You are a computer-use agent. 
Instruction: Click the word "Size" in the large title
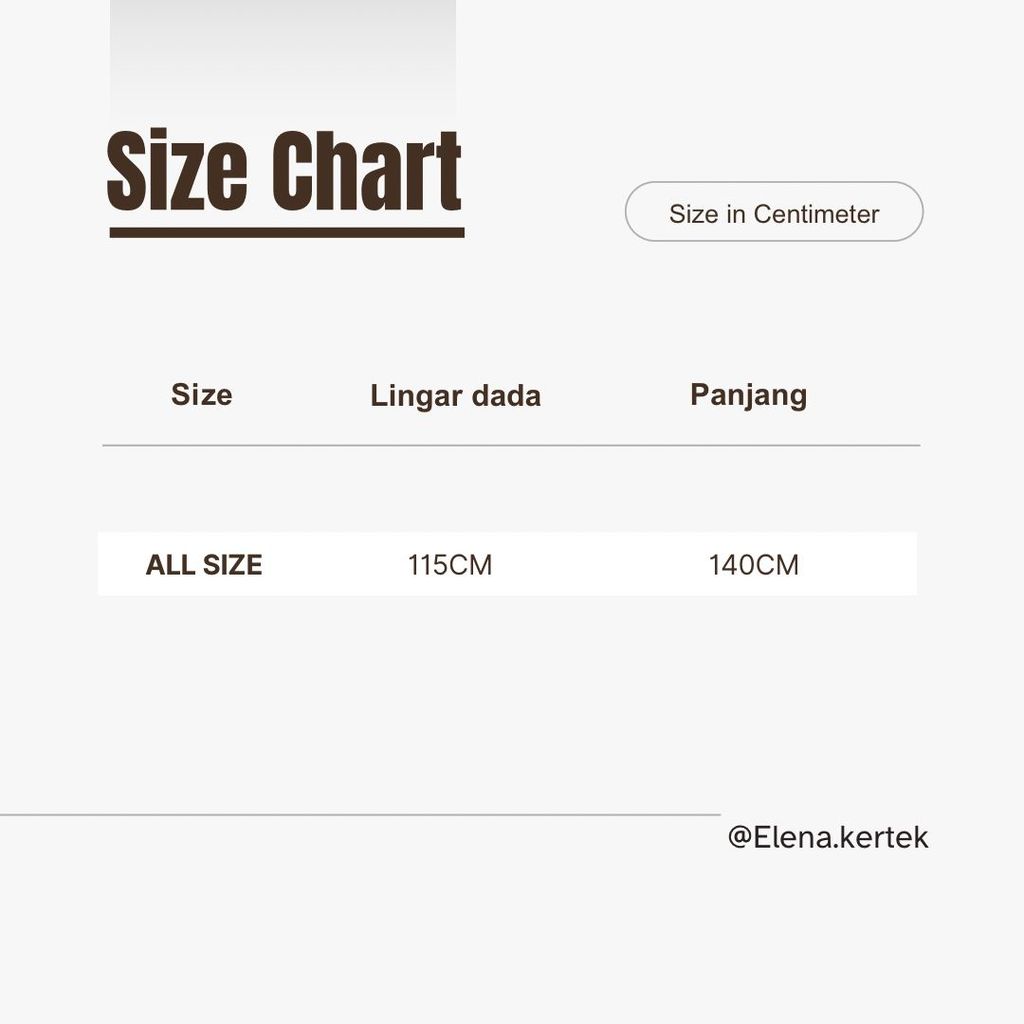[x=176, y=172]
